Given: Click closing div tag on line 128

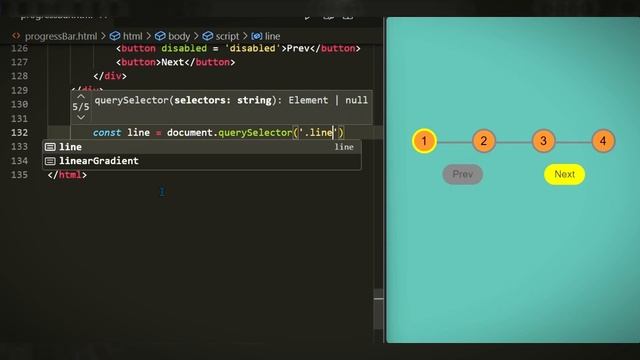Looking at the screenshot, I should click(x=110, y=76).
